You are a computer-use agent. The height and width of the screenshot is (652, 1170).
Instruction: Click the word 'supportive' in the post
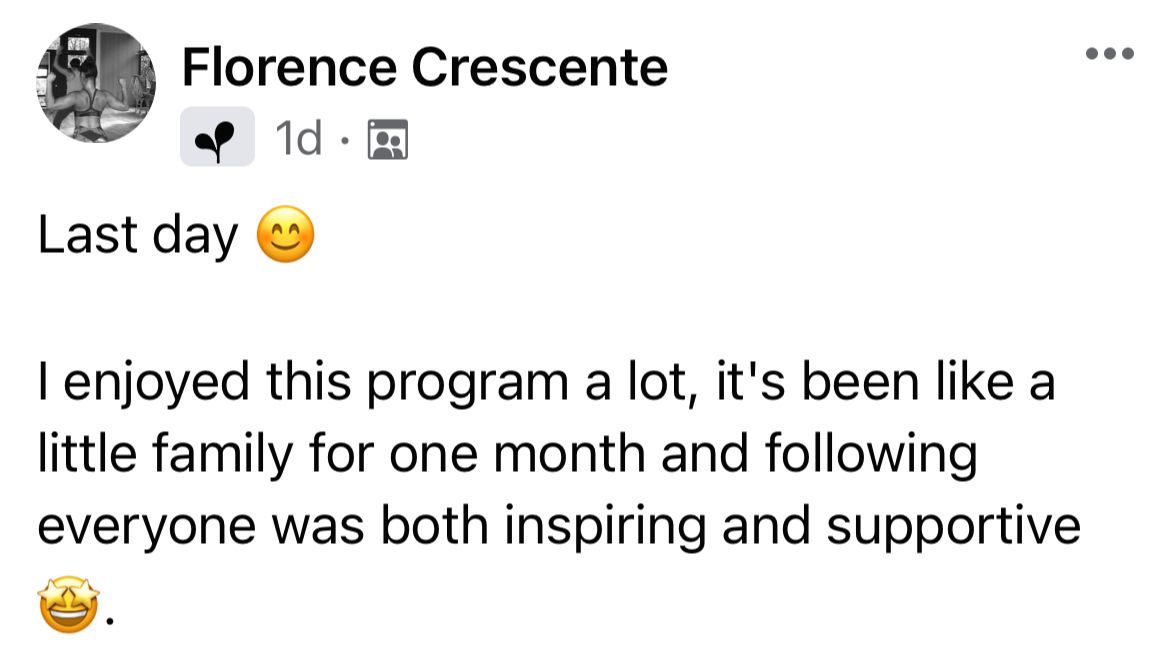[953, 527]
